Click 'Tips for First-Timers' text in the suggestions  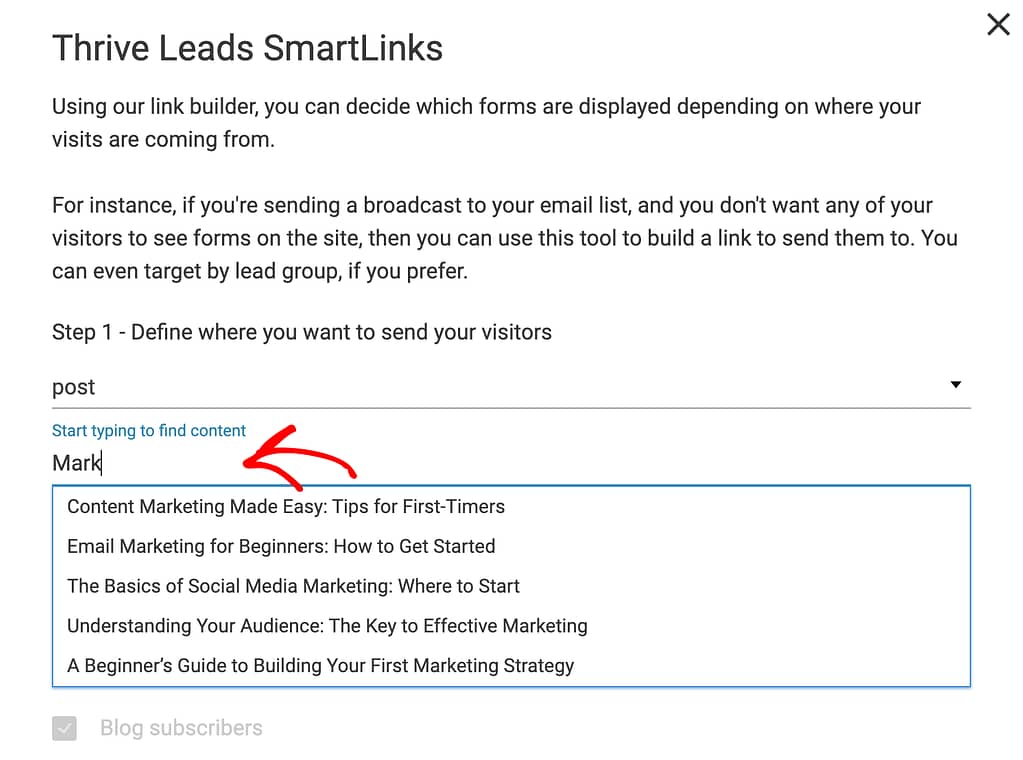pos(418,507)
